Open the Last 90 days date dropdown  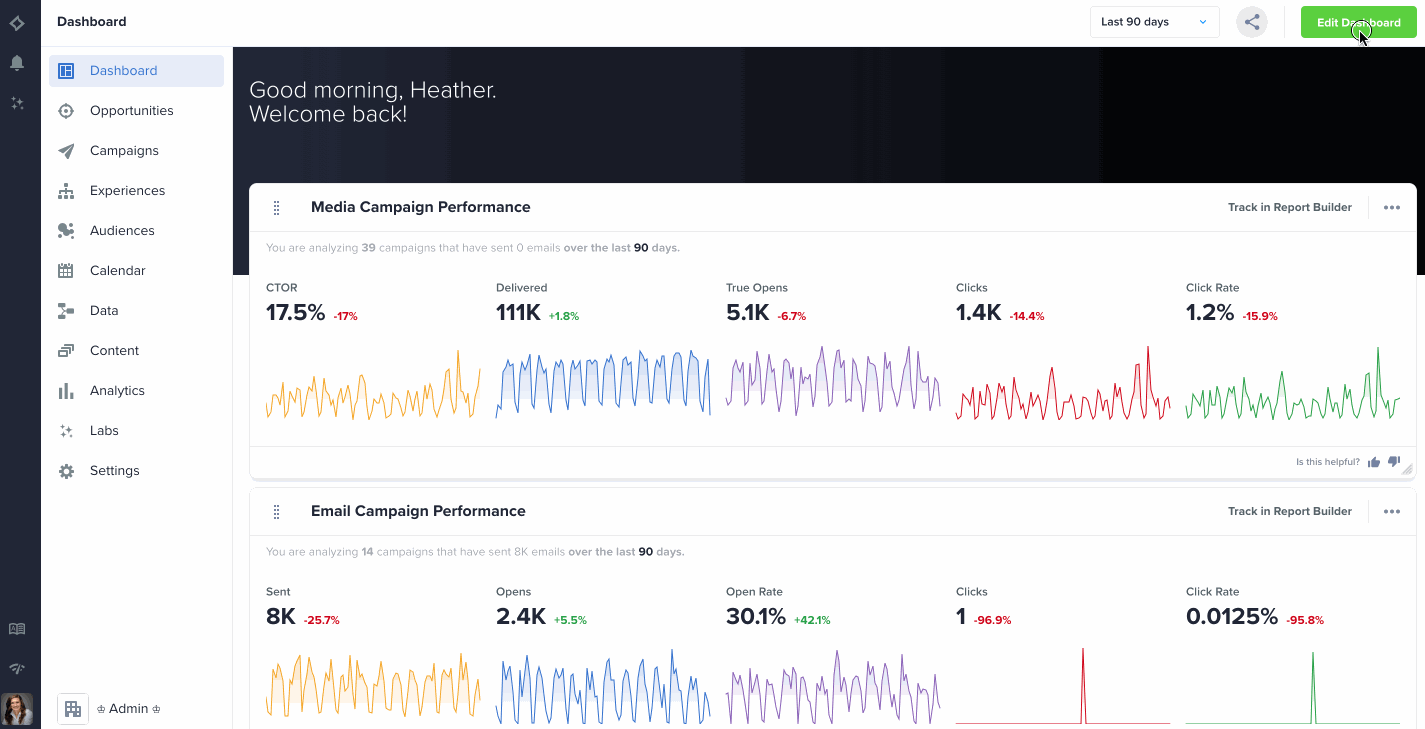click(x=1154, y=22)
